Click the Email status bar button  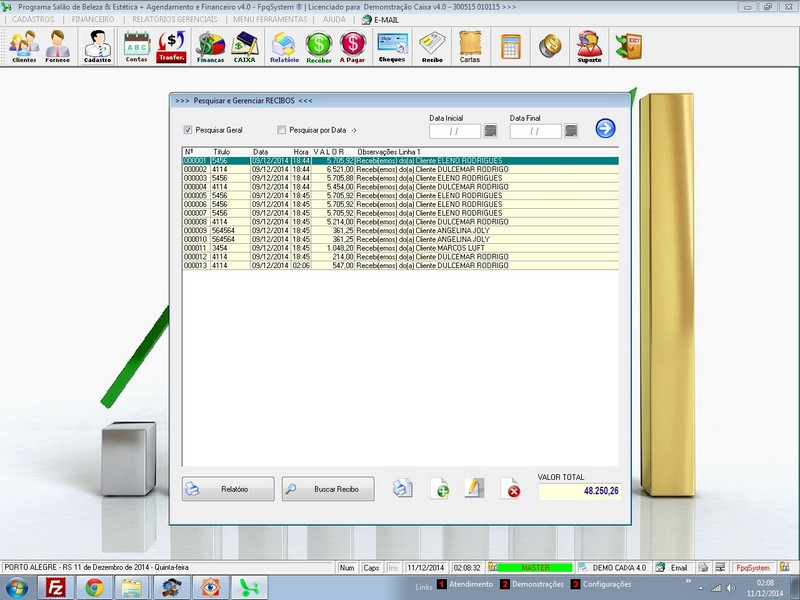coord(672,567)
